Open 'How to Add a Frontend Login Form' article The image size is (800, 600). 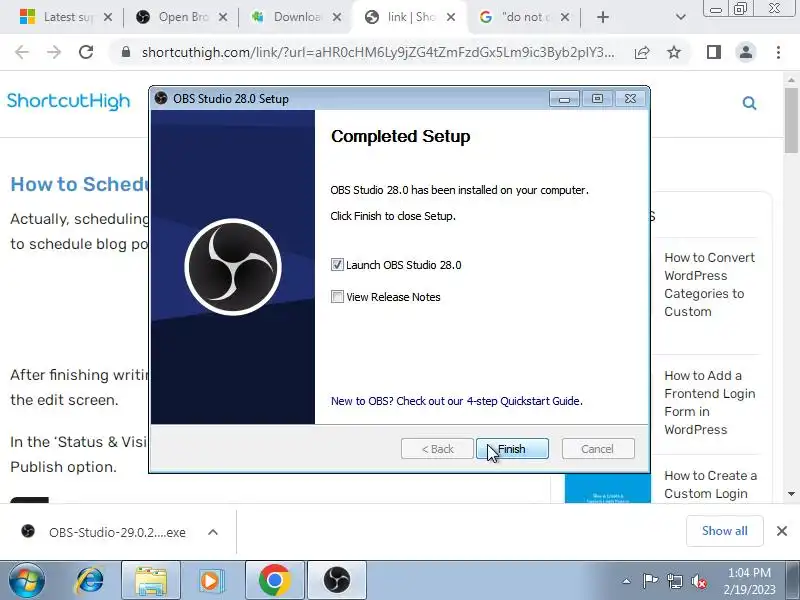(709, 403)
